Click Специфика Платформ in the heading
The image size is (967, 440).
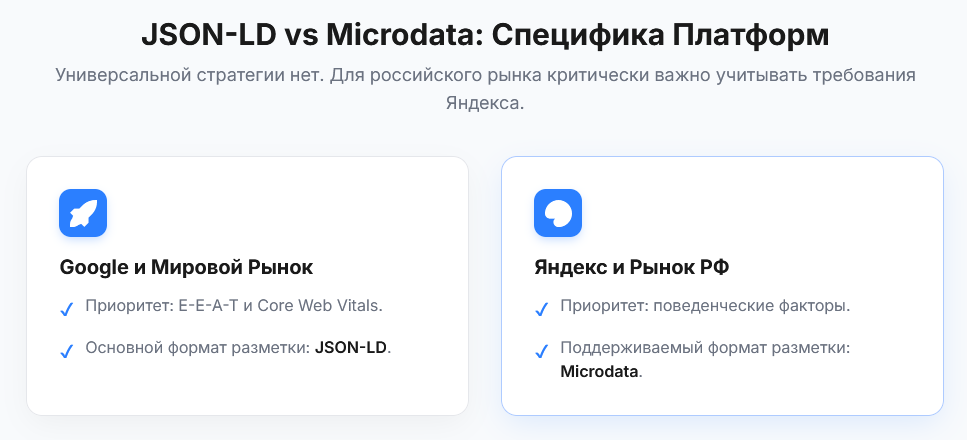click(660, 36)
